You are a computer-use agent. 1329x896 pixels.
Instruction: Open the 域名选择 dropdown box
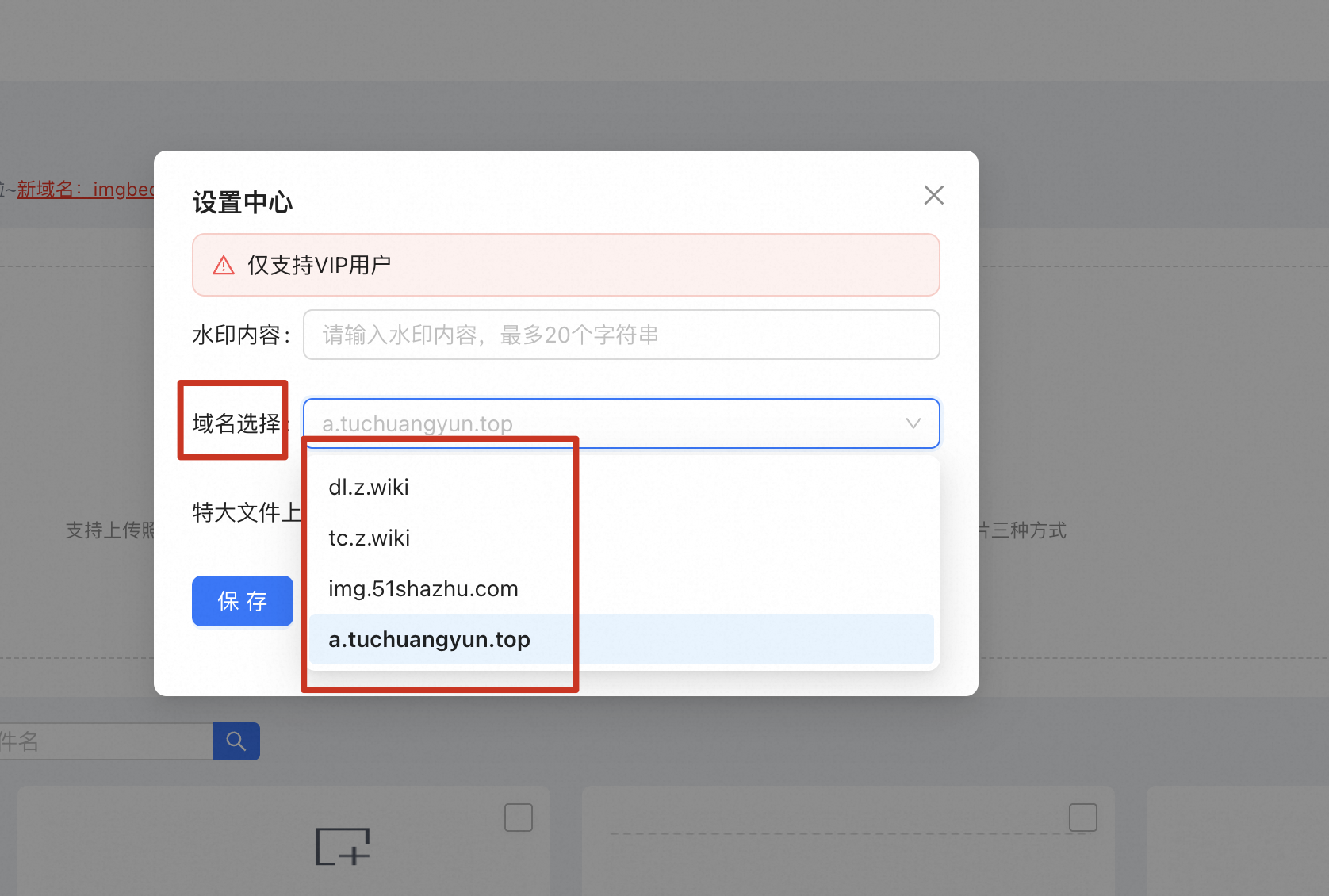coord(621,423)
